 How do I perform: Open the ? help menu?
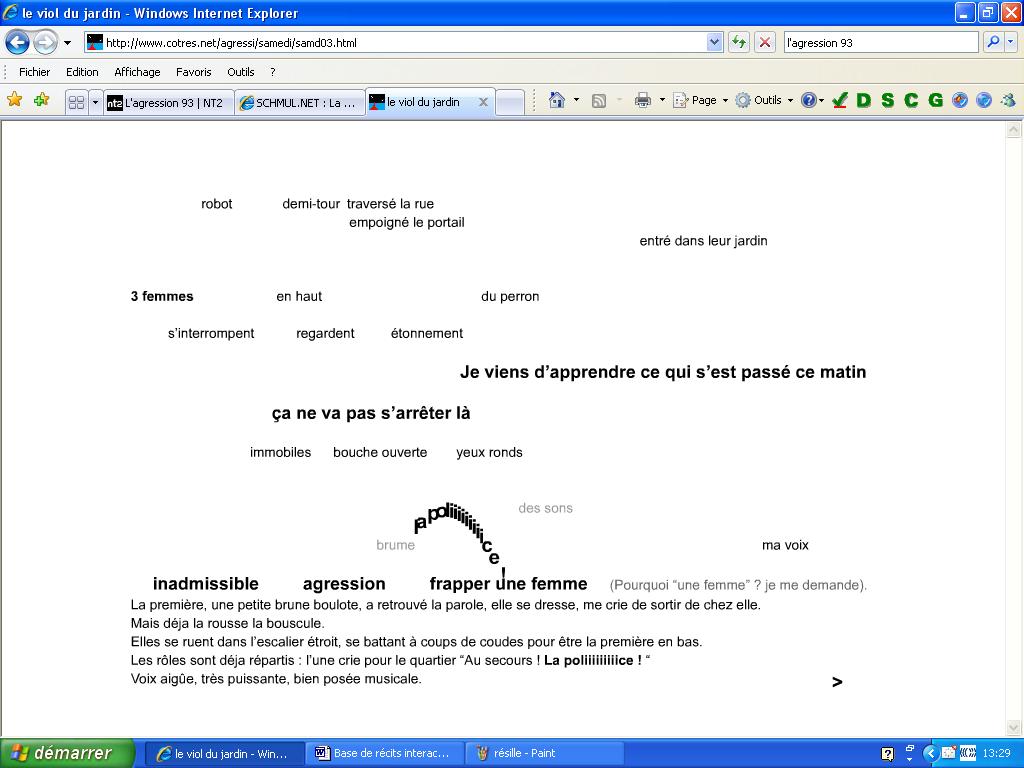coord(273,72)
